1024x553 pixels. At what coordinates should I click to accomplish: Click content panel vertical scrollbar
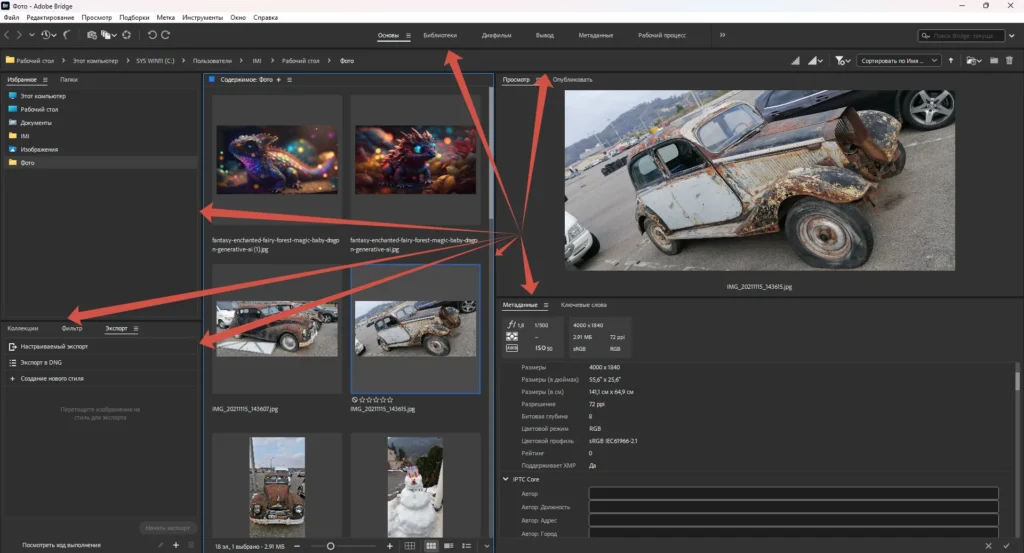491,153
